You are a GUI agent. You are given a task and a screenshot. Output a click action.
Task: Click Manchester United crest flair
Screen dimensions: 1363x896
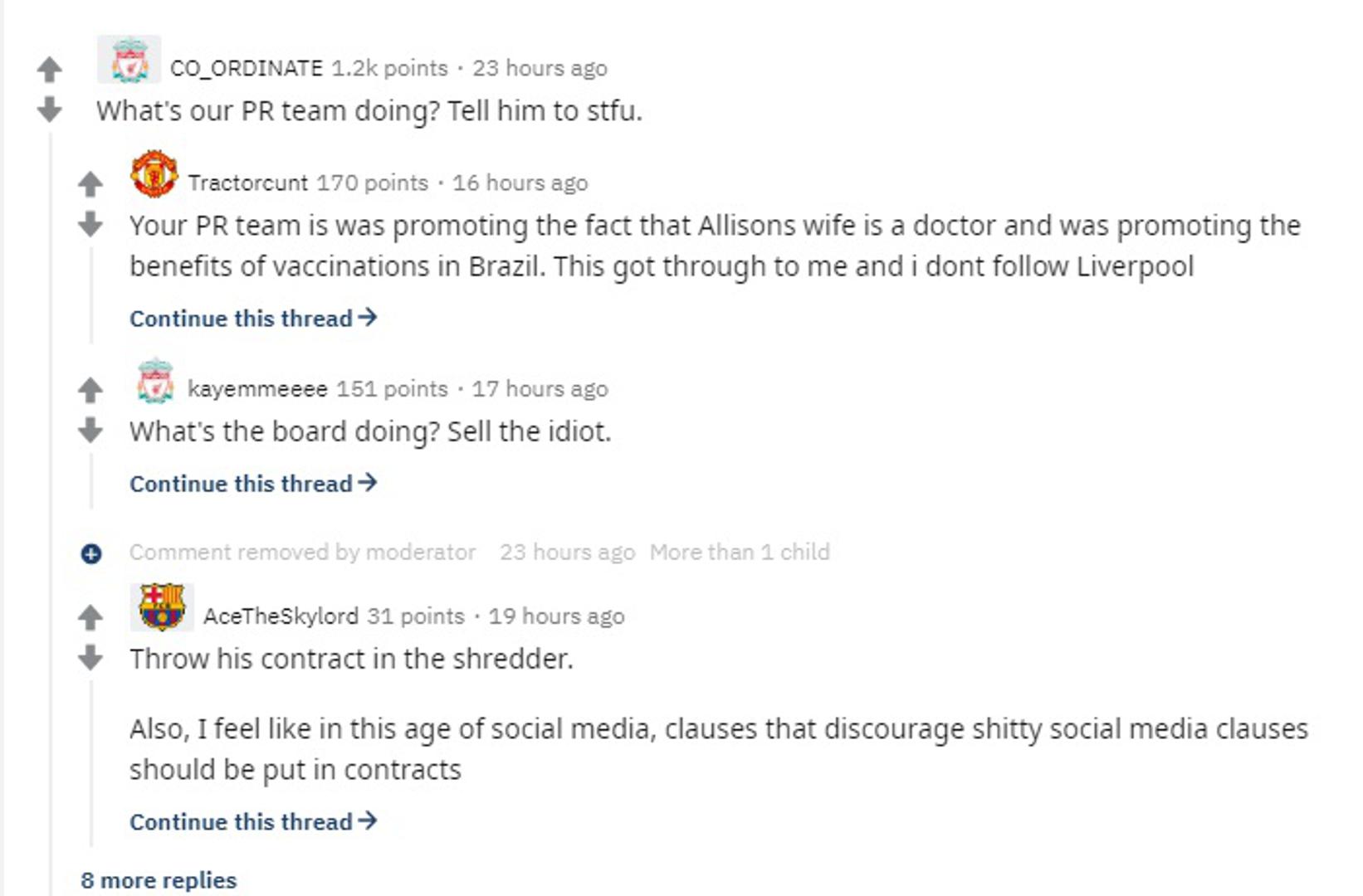154,174
